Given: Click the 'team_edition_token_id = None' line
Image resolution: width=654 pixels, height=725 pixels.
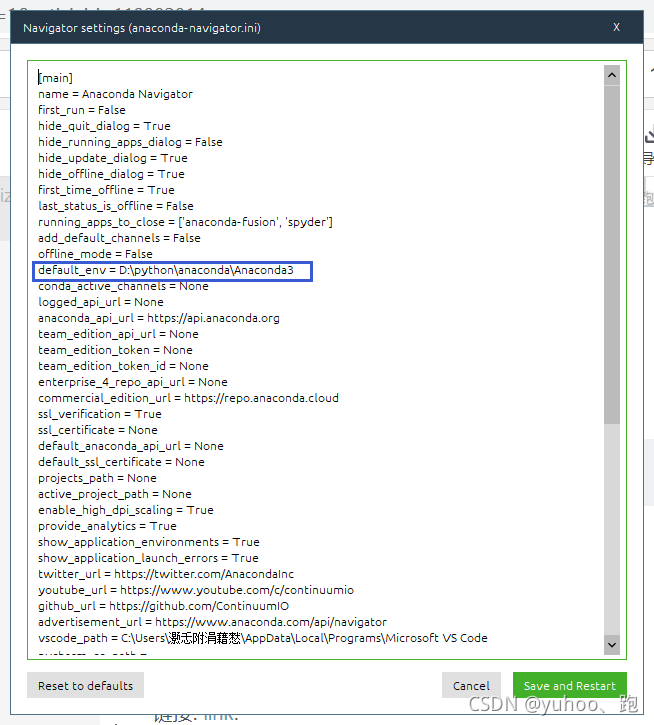Looking at the screenshot, I should point(123,366).
